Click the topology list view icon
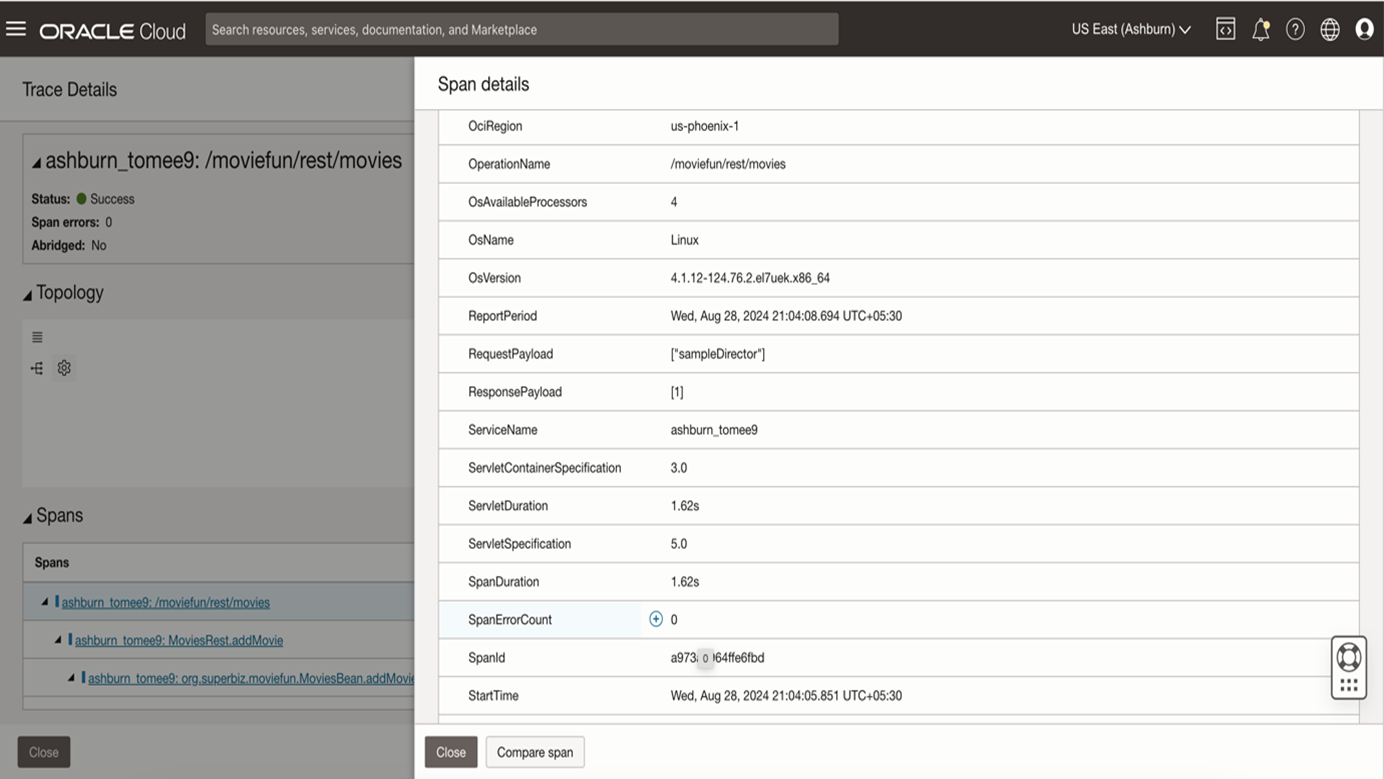Image resolution: width=1384 pixels, height=779 pixels. (x=37, y=337)
